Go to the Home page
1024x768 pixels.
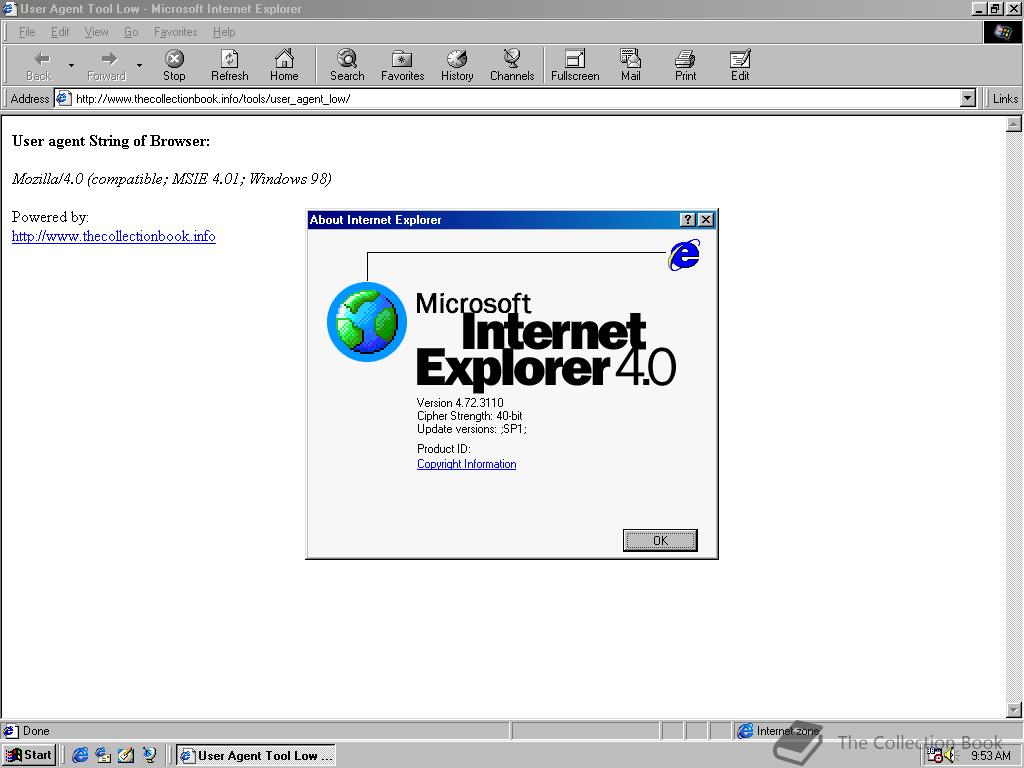pos(284,65)
